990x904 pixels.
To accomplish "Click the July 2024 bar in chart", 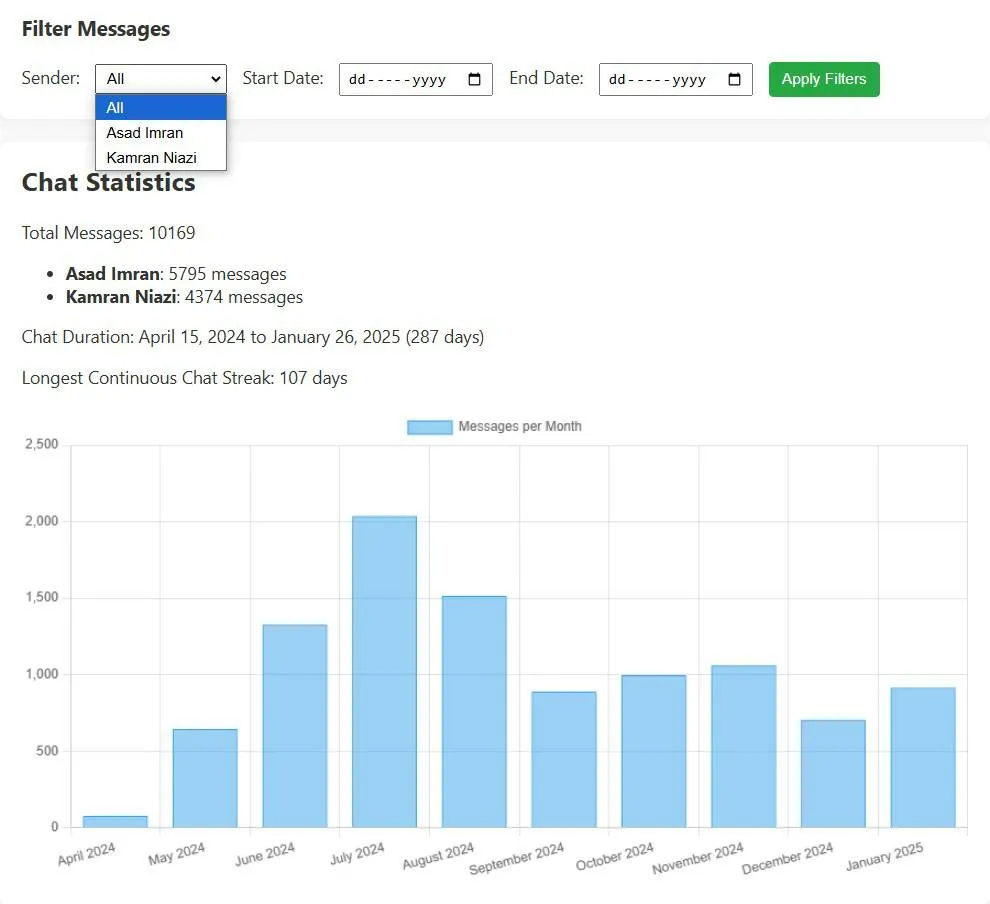I will coord(384,672).
